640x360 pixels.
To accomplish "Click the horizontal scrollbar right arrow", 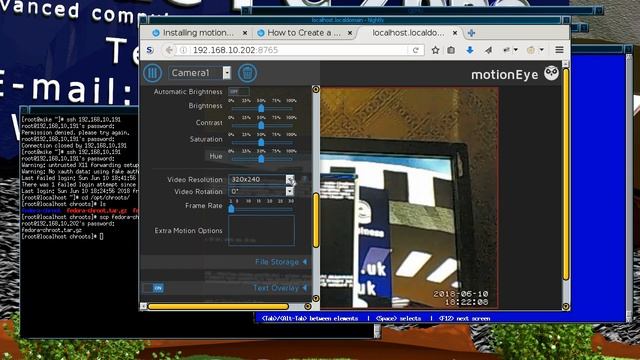I will 308,306.
